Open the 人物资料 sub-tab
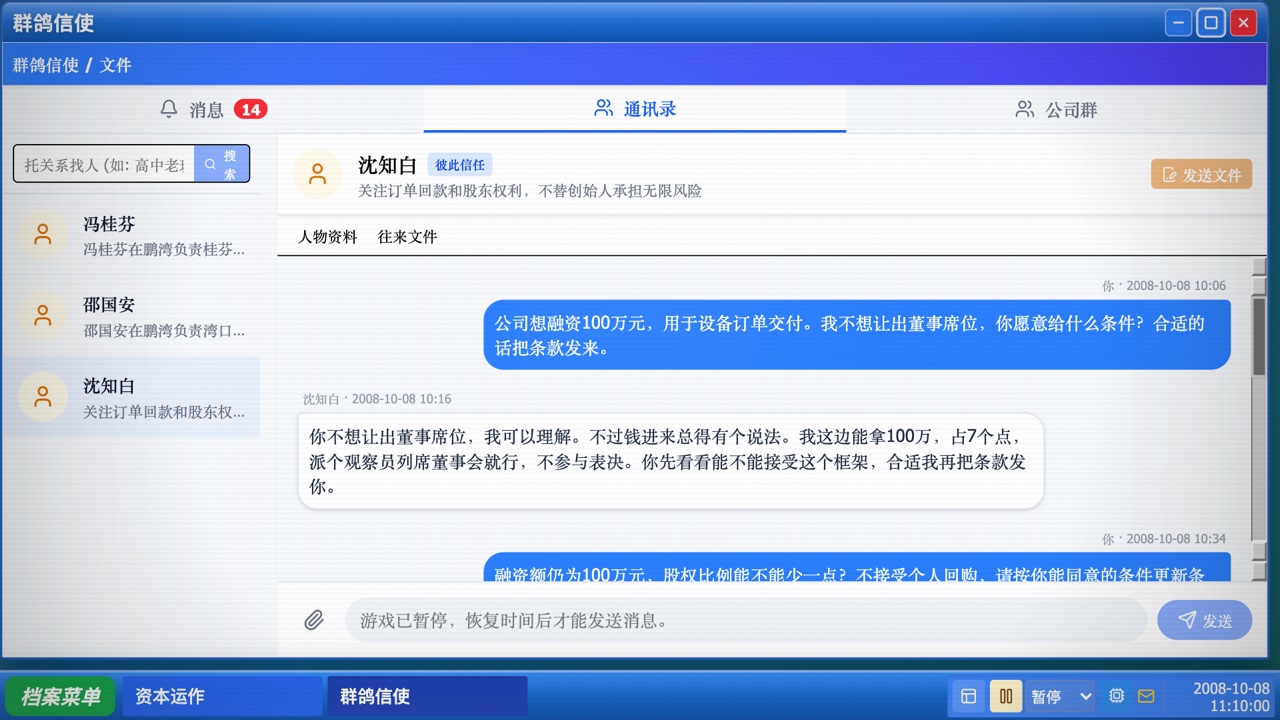Image resolution: width=1280 pixels, height=720 pixels. (x=327, y=237)
